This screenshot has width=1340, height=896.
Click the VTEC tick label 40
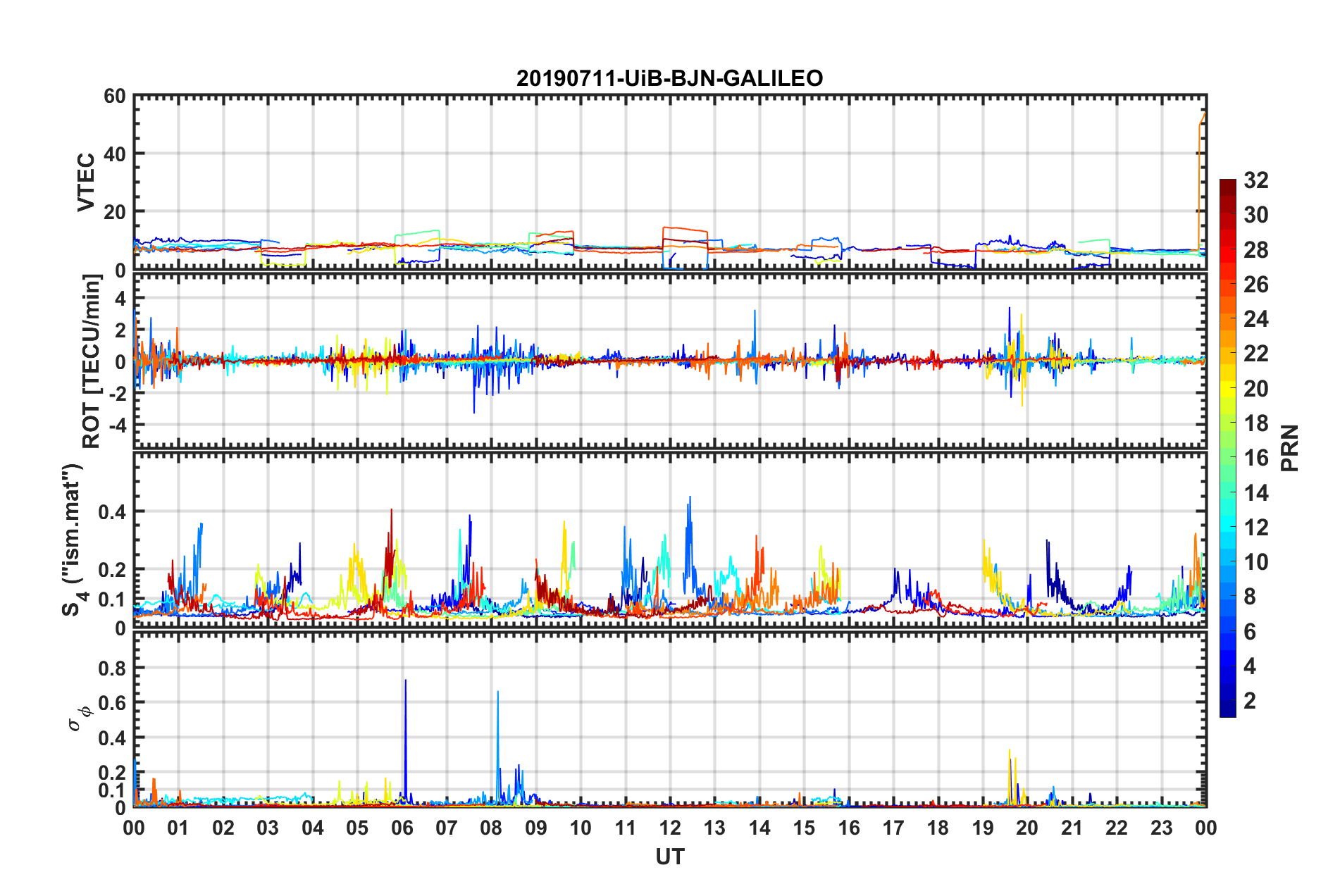[115, 154]
